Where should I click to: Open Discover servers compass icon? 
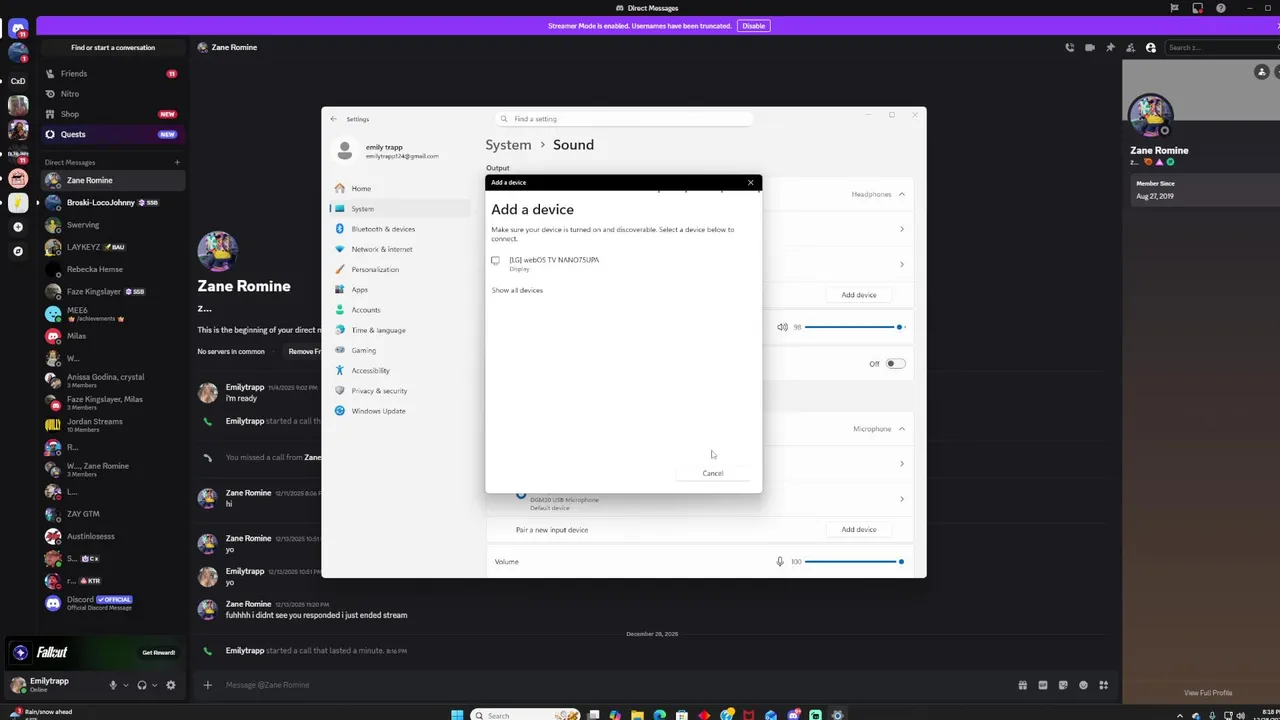[18, 251]
